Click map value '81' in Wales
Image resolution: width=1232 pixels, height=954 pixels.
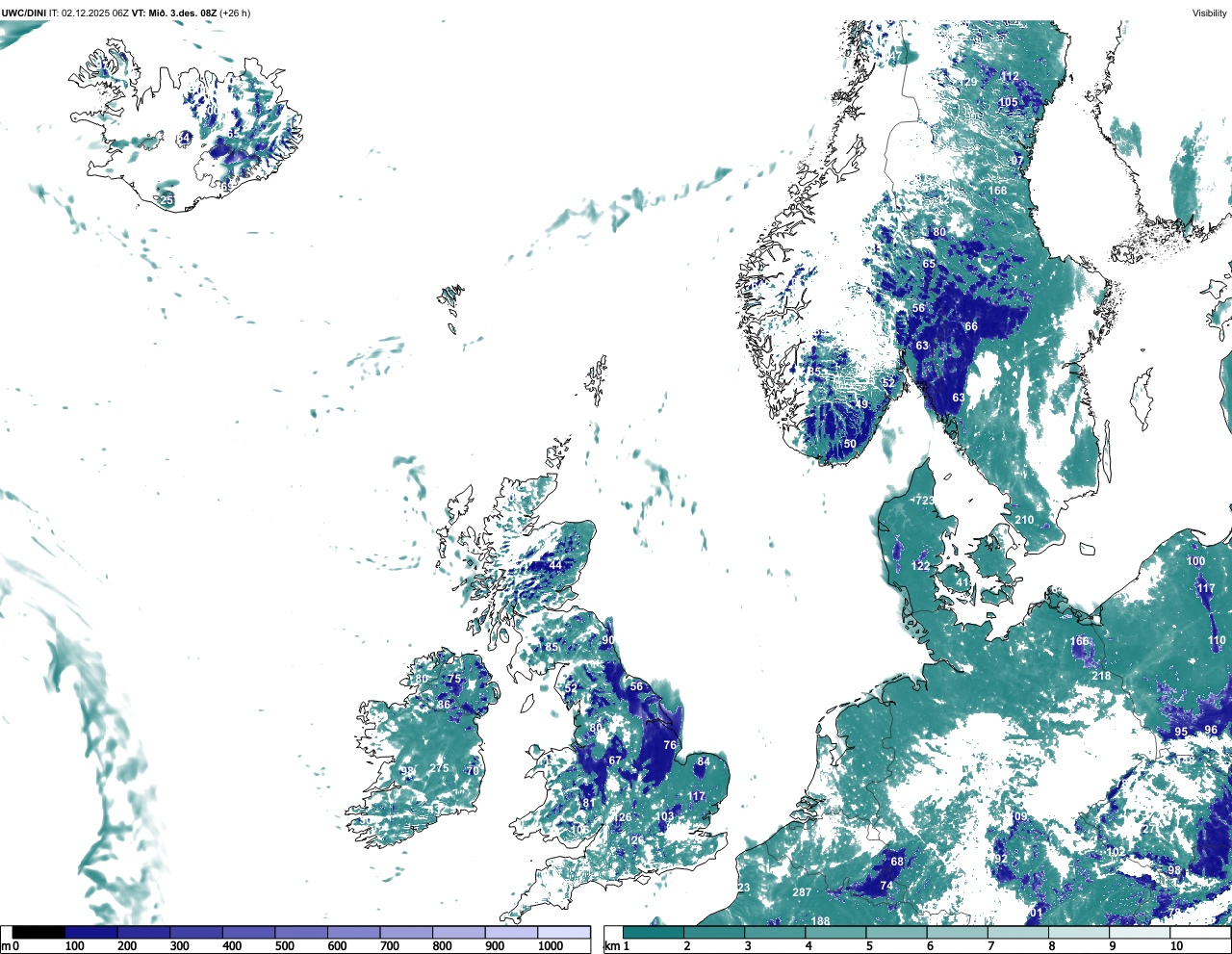(588, 803)
